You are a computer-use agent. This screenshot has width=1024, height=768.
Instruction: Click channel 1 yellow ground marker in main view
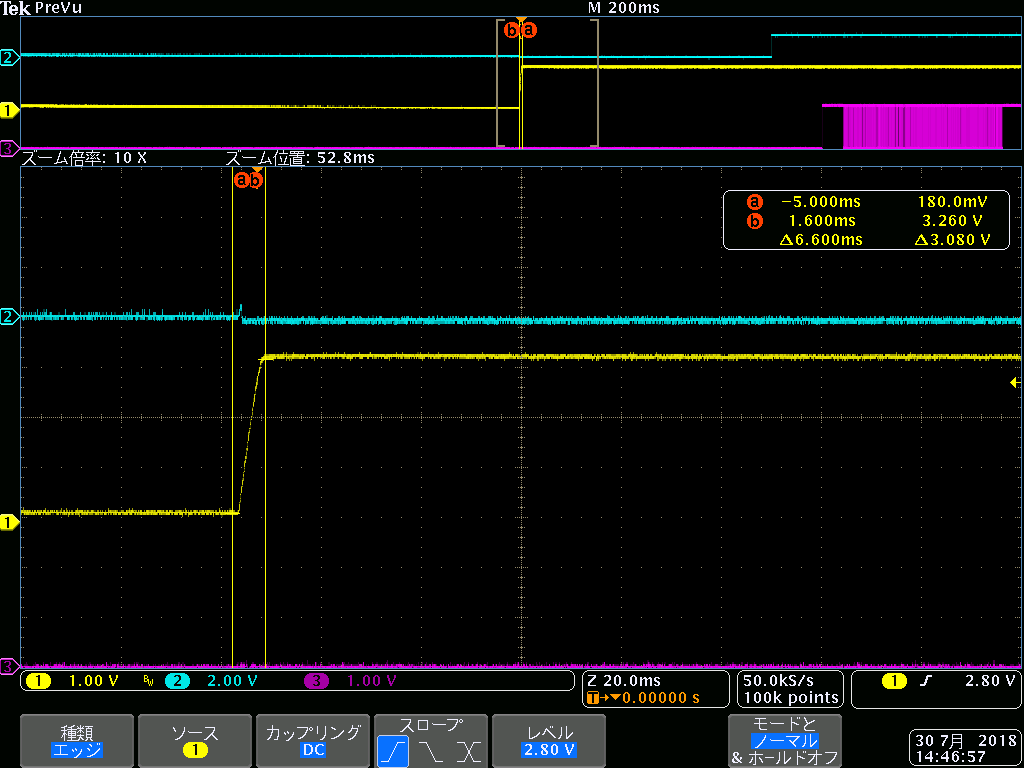tap(9, 522)
